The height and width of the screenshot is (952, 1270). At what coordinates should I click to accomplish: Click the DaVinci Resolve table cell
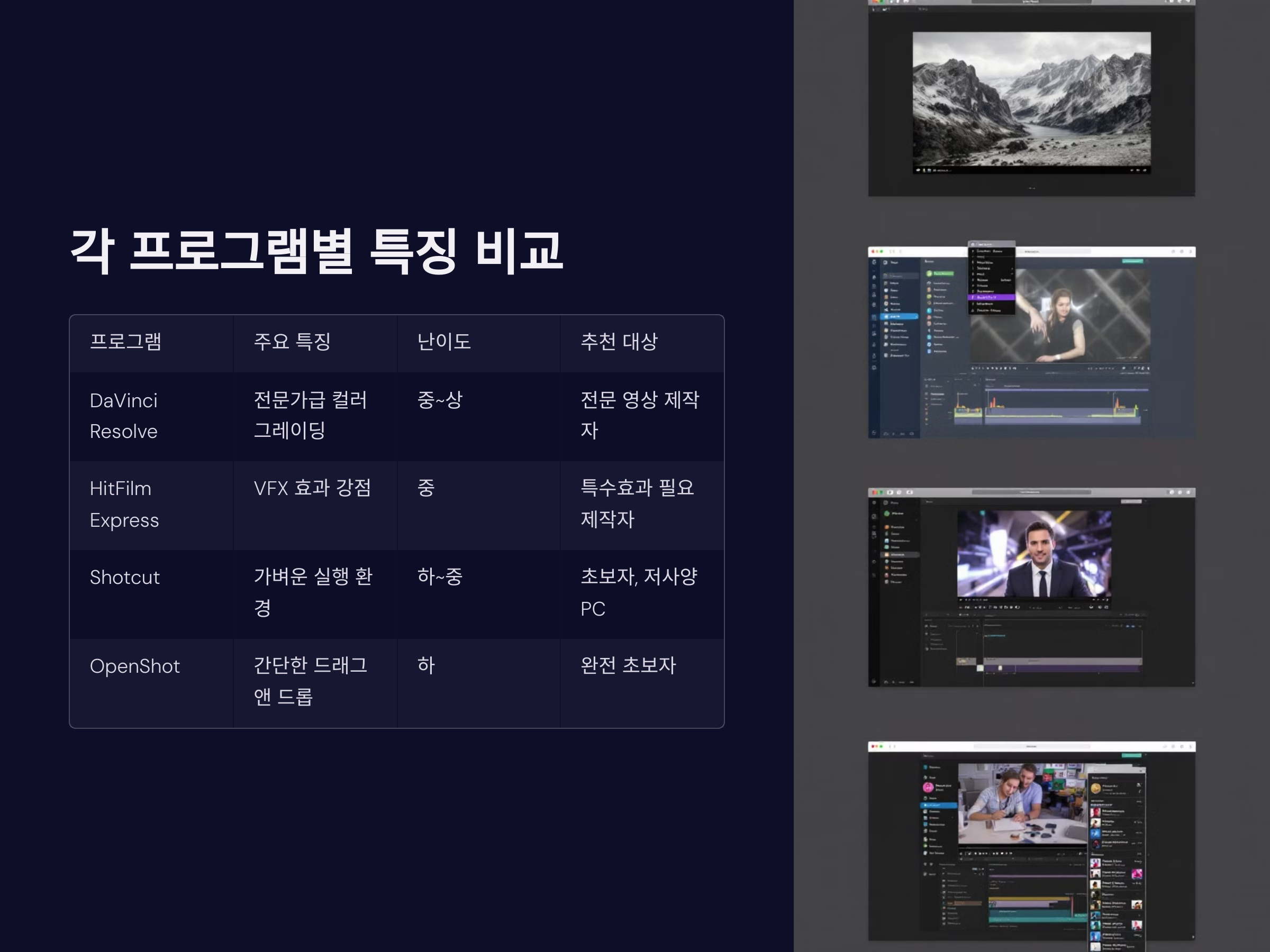pos(123,416)
